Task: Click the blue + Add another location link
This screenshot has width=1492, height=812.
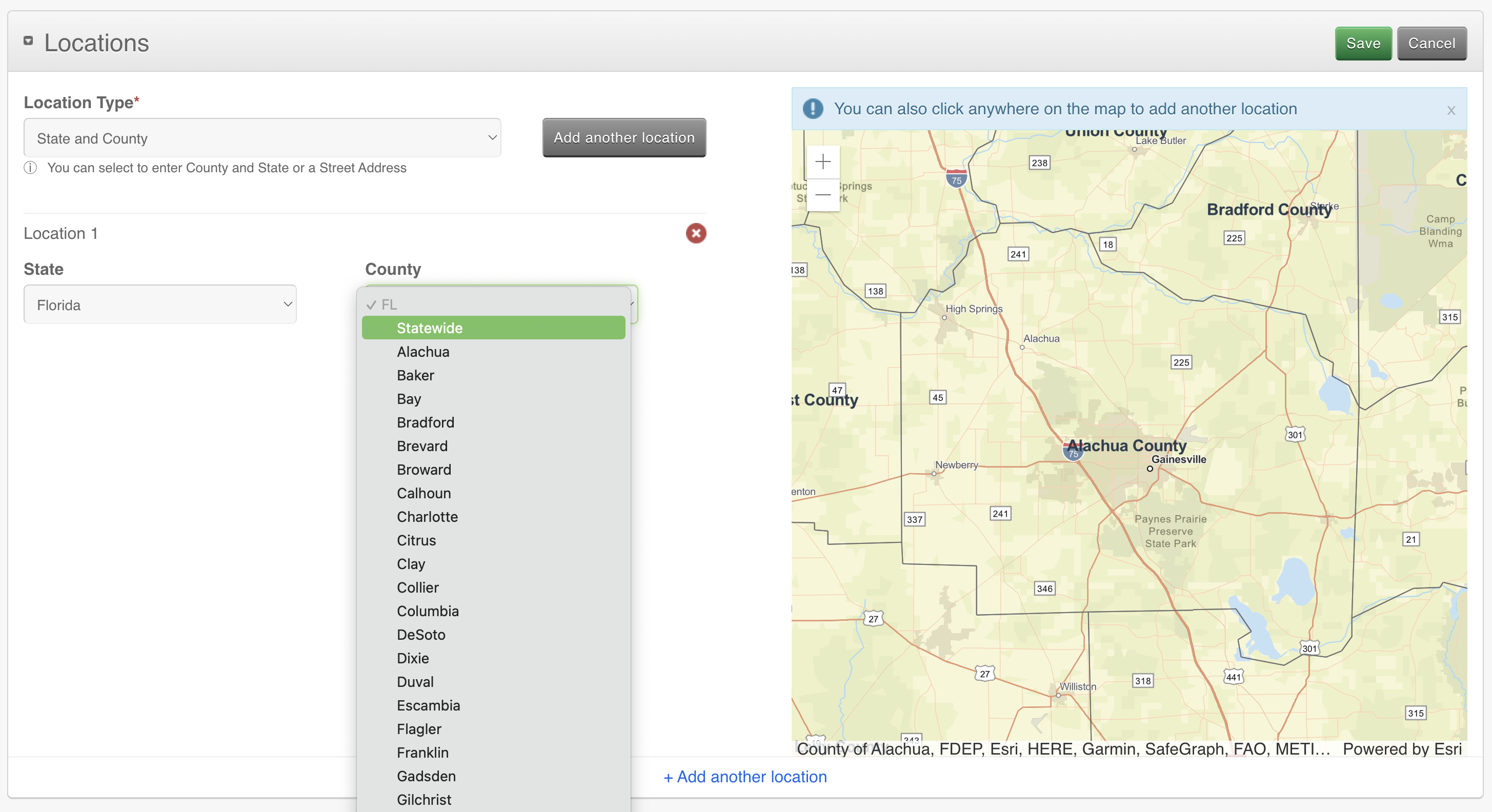Action: pyautogui.click(x=745, y=777)
